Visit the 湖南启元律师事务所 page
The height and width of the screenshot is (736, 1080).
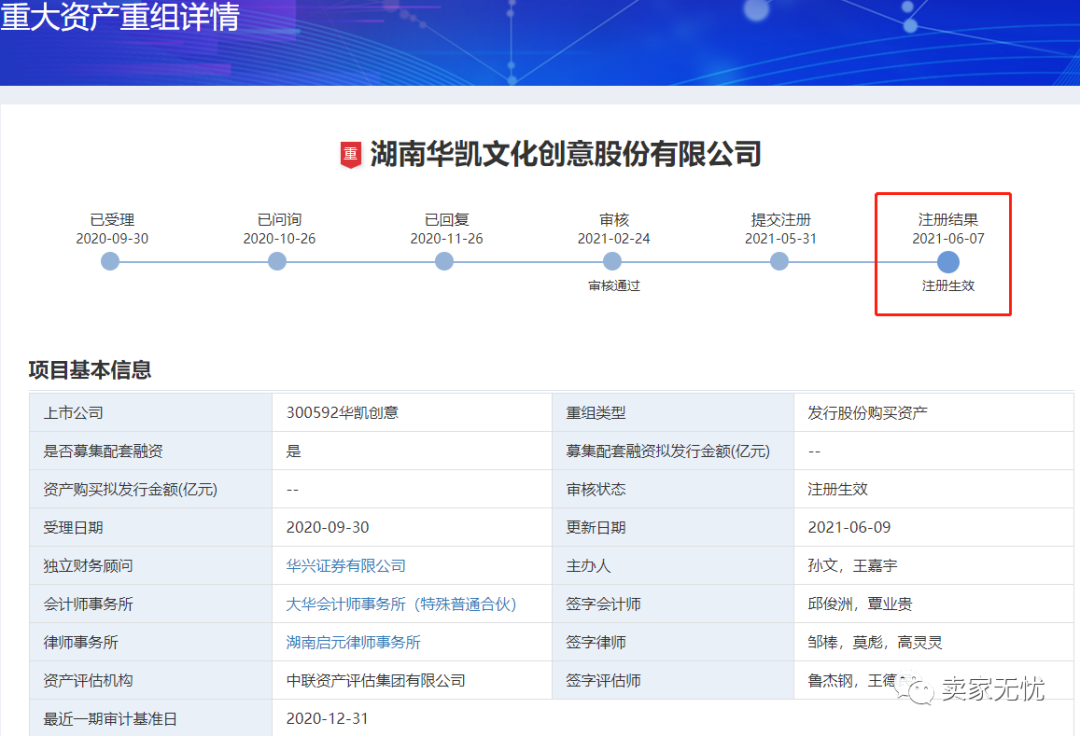pyautogui.click(x=351, y=642)
